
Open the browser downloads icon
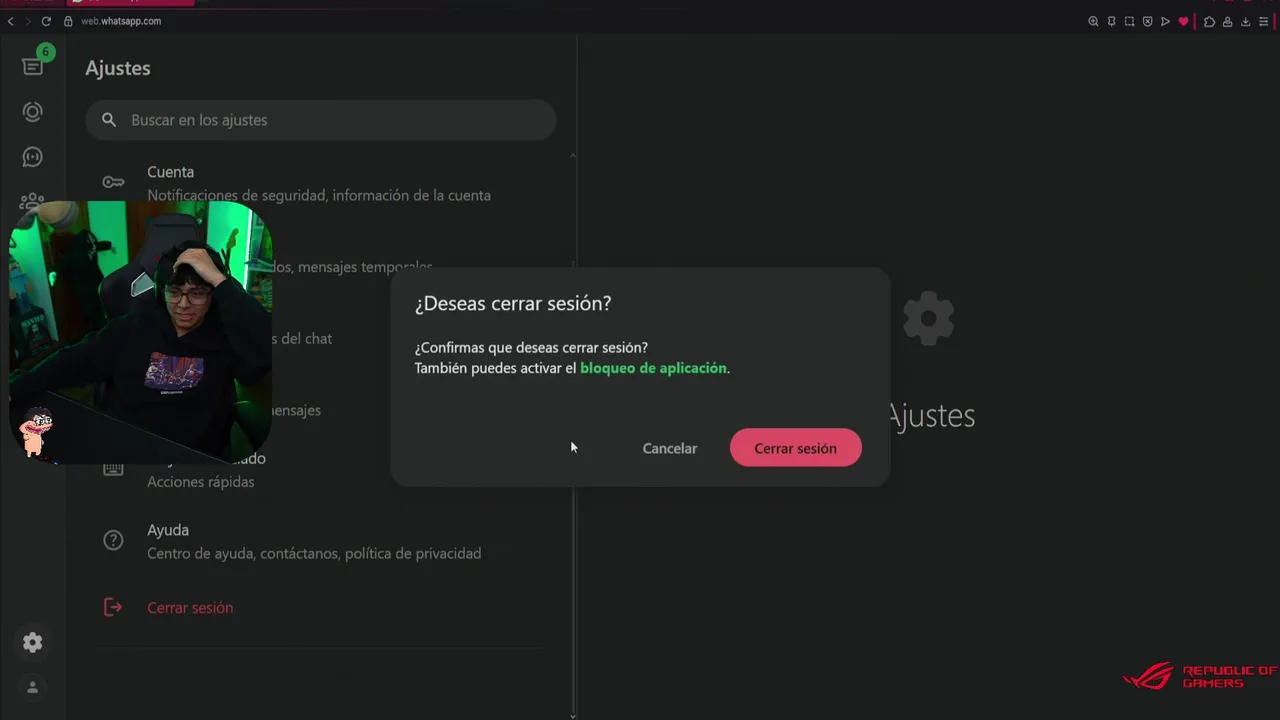[x=1245, y=21]
